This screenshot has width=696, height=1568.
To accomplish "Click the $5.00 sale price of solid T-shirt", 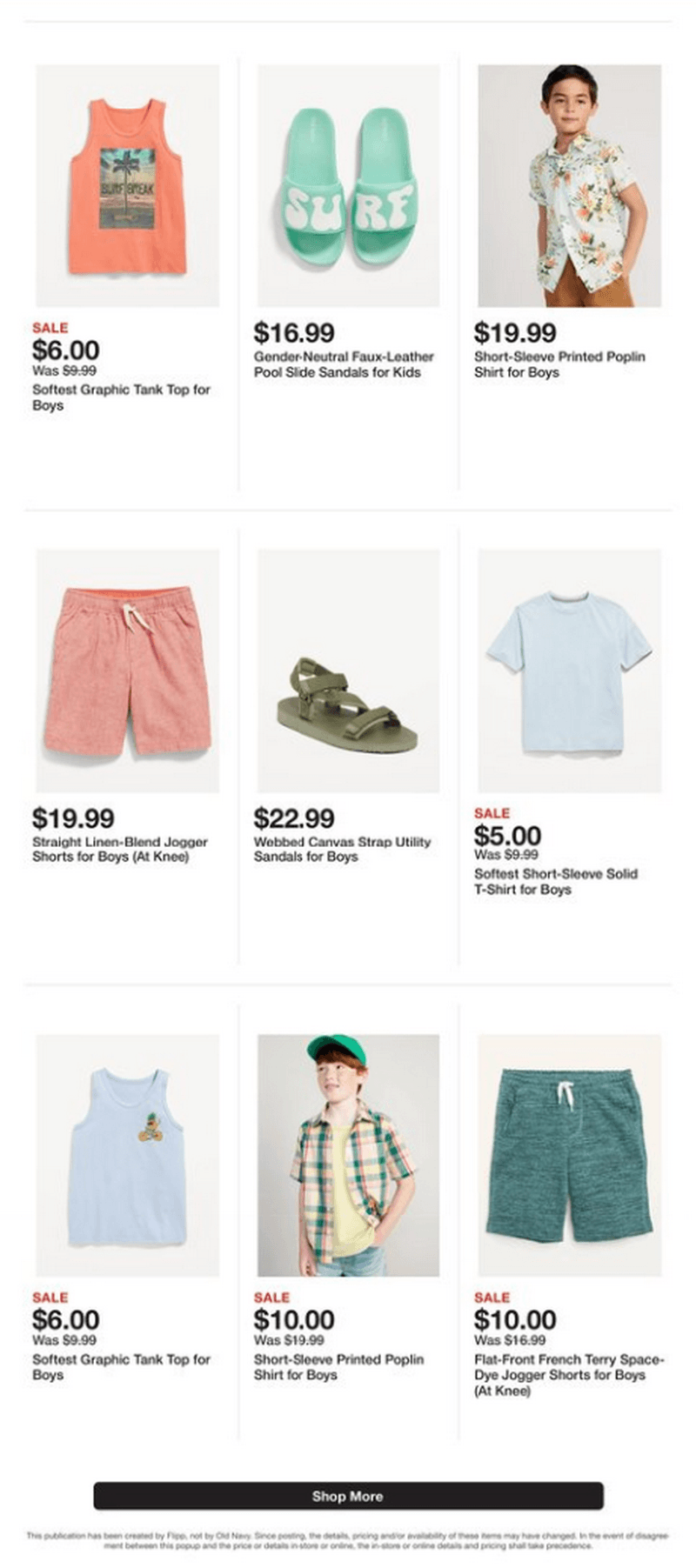I will [507, 836].
